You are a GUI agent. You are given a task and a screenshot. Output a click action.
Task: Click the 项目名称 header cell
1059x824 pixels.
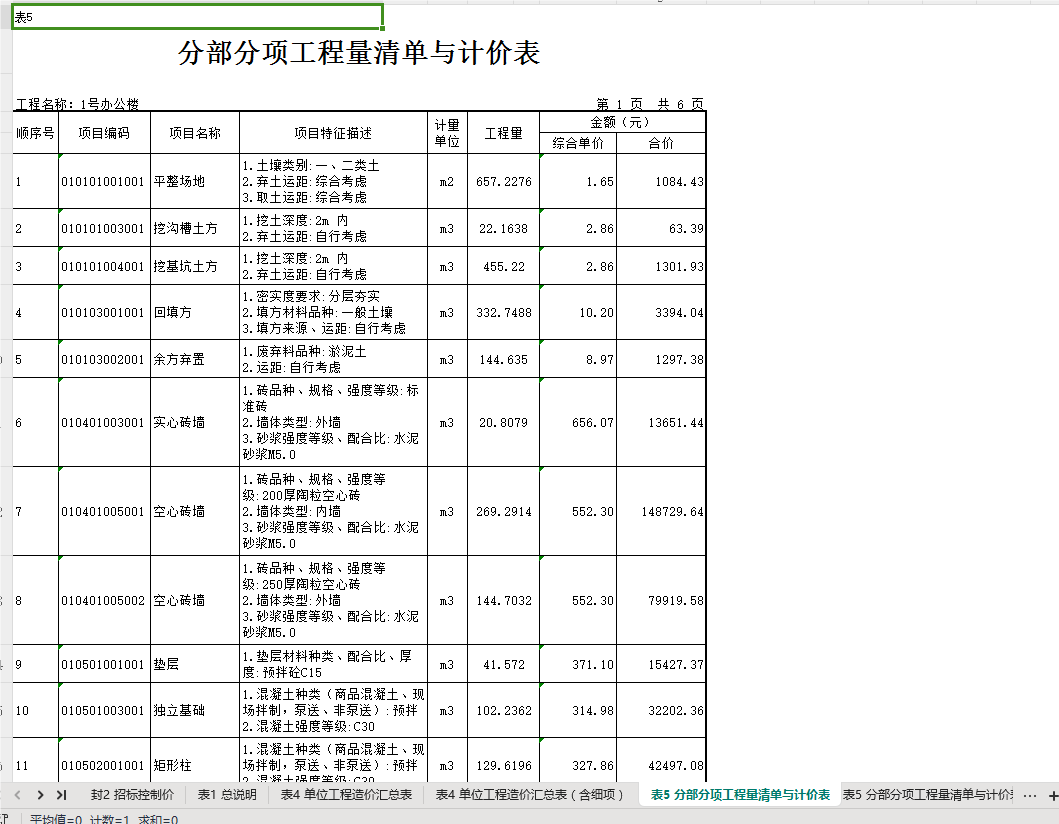pos(195,133)
